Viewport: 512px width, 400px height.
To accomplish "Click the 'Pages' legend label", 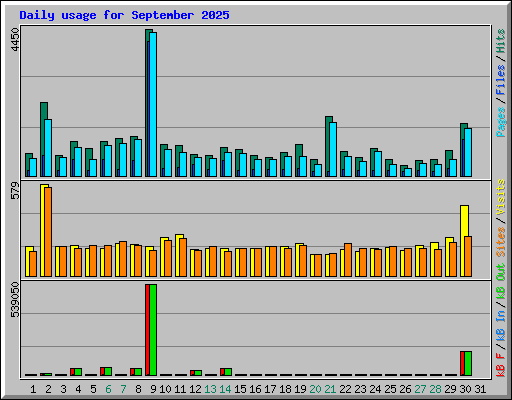I will click(500, 122).
